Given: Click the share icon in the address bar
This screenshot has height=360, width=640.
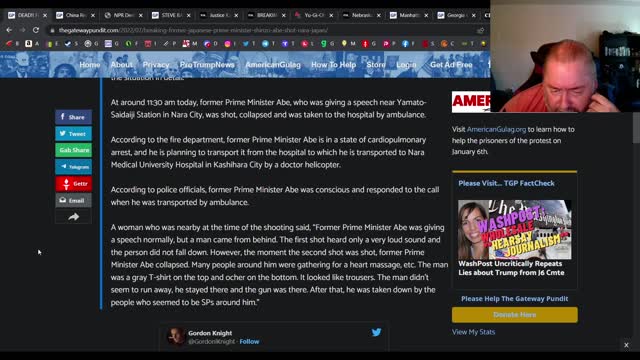Looking at the screenshot, I should click(x=480, y=30).
